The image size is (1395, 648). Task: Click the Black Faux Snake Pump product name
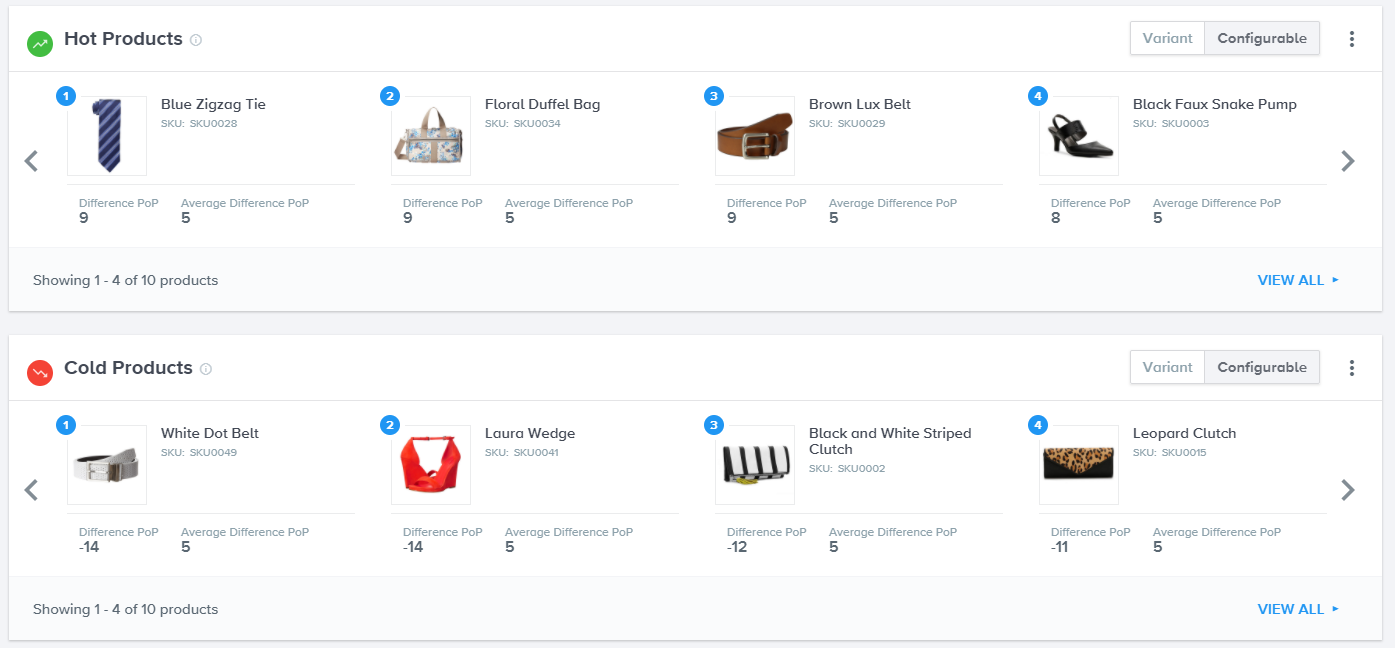click(x=1215, y=104)
